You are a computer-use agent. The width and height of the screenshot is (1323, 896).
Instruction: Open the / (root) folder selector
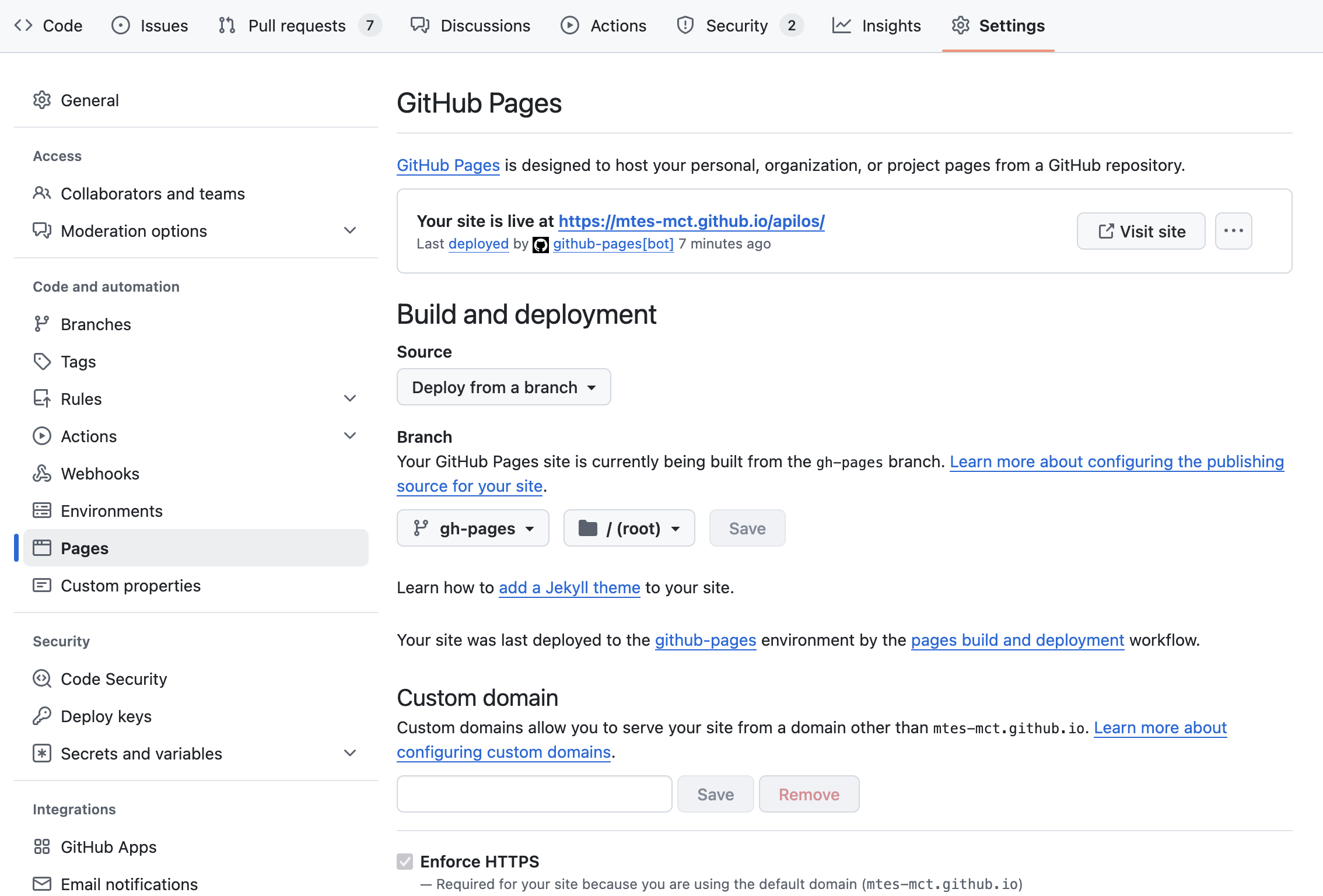629,528
